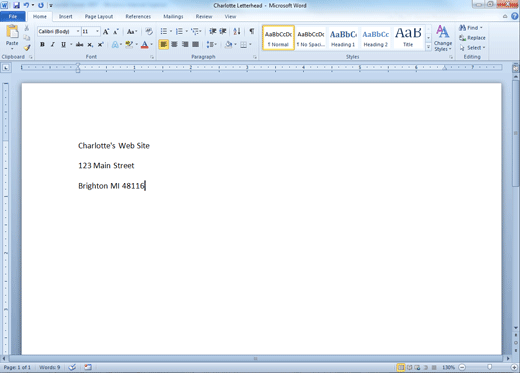Click Clear Formatting icon
Screen dimensions: 520x373
point(149,31)
